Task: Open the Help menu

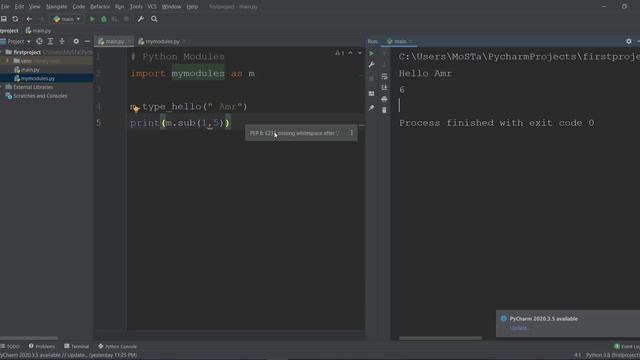Action: click(x=192, y=7)
